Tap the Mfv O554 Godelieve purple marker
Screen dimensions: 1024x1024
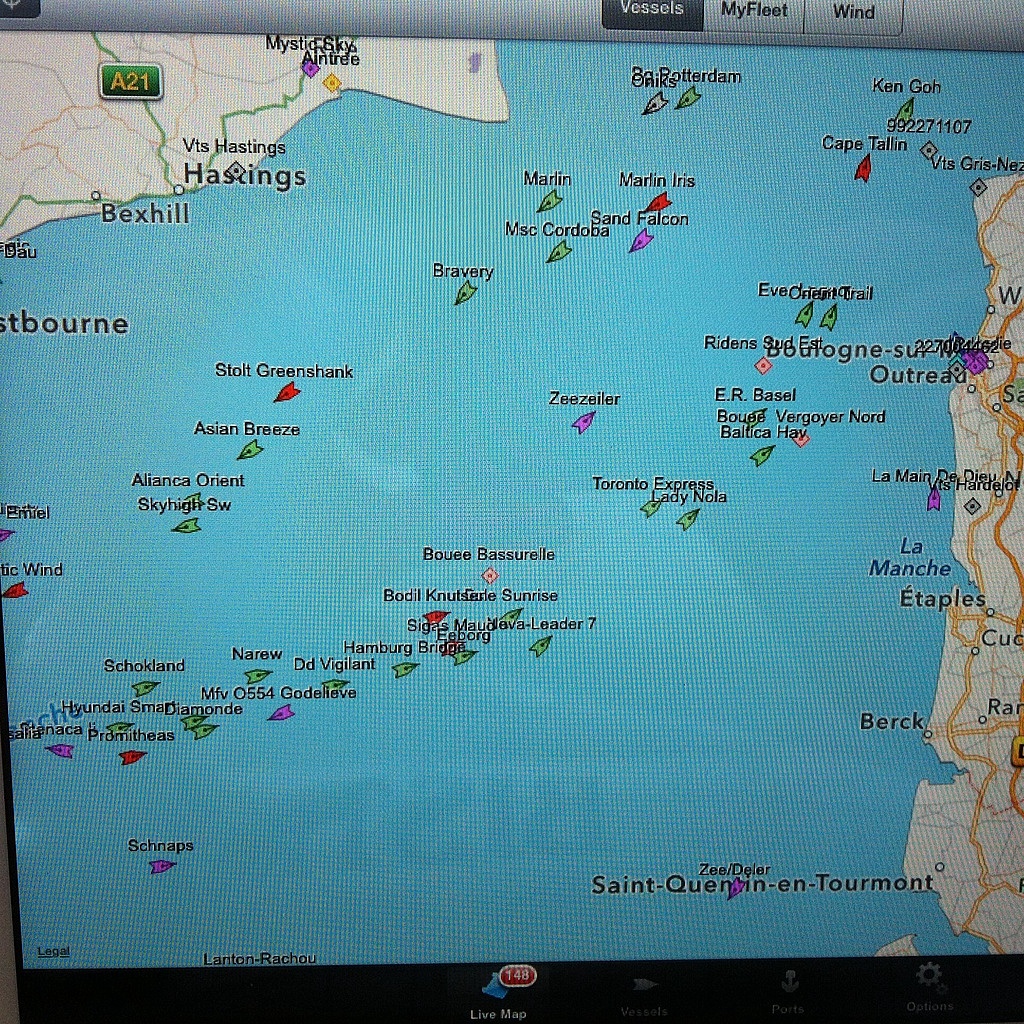point(281,713)
